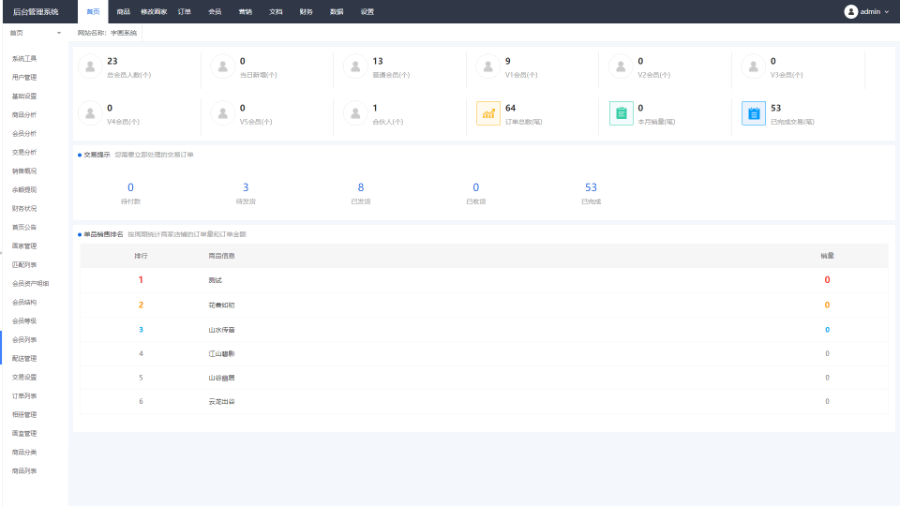900x506 pixels.
Task: Click the 商品信息 column header
Action: click(x=222, y=256)
